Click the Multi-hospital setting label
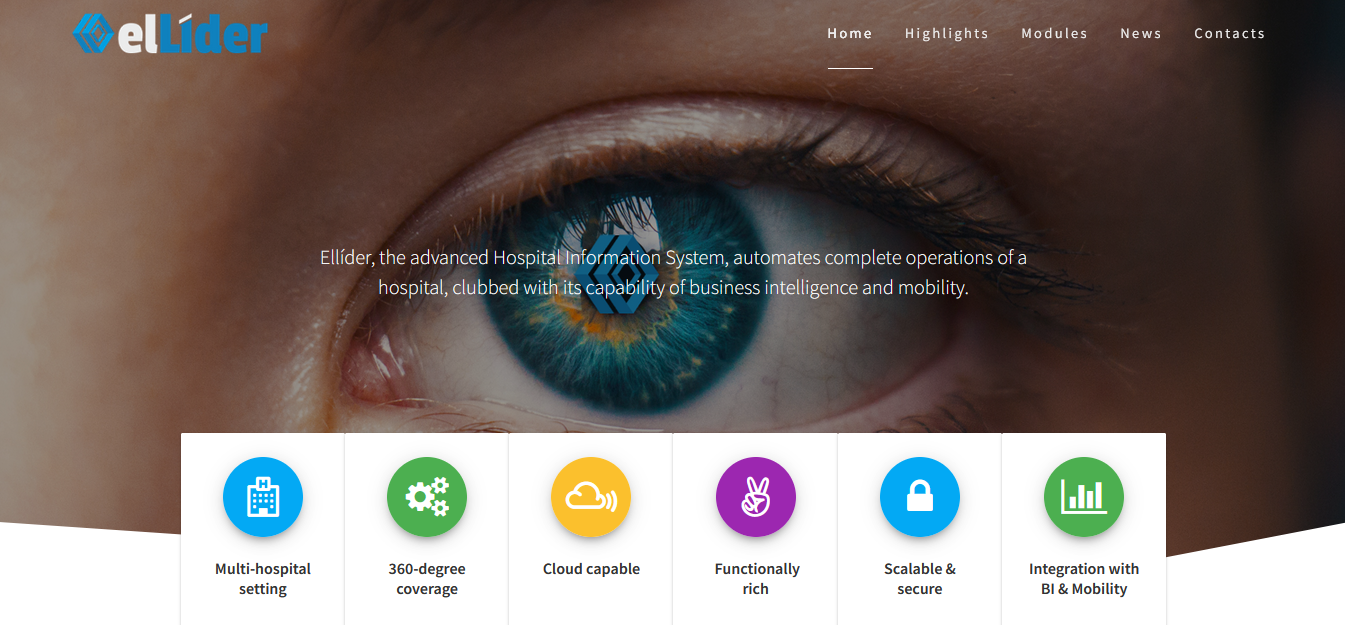Viewport: 1345px width, 625px height. click(263, 579)
